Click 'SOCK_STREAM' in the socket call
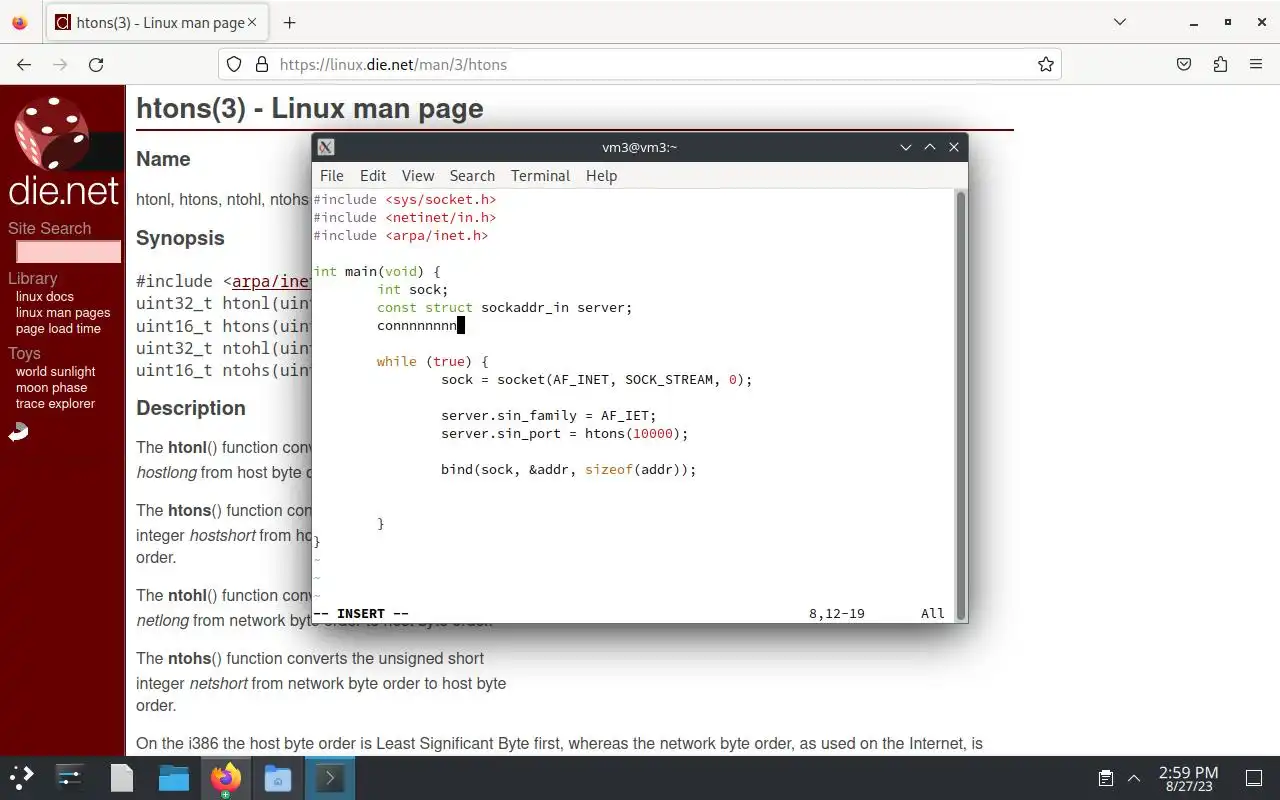This screenshot has height=800, width=1280. coord(669,379)
